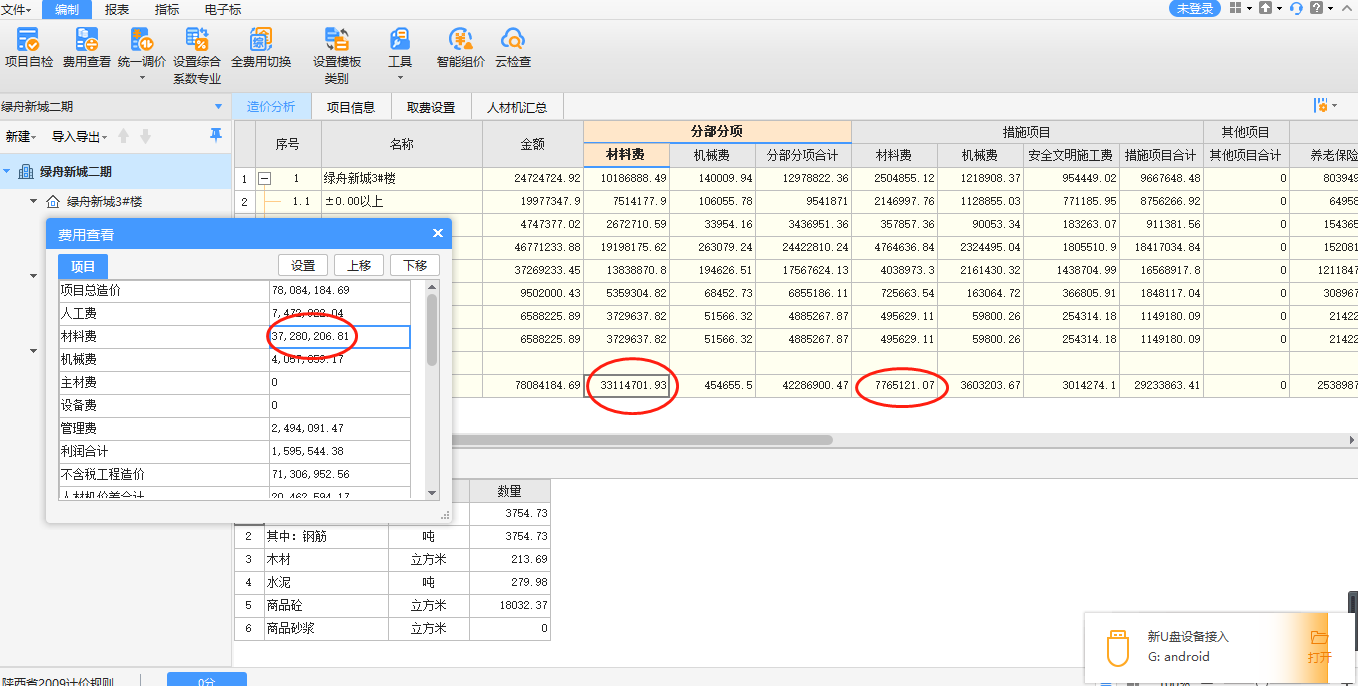Screen dimensions: 1358x686
Task: Click the 项目 tab in 费用查看 dialog
Action: [x=83, y=266]
